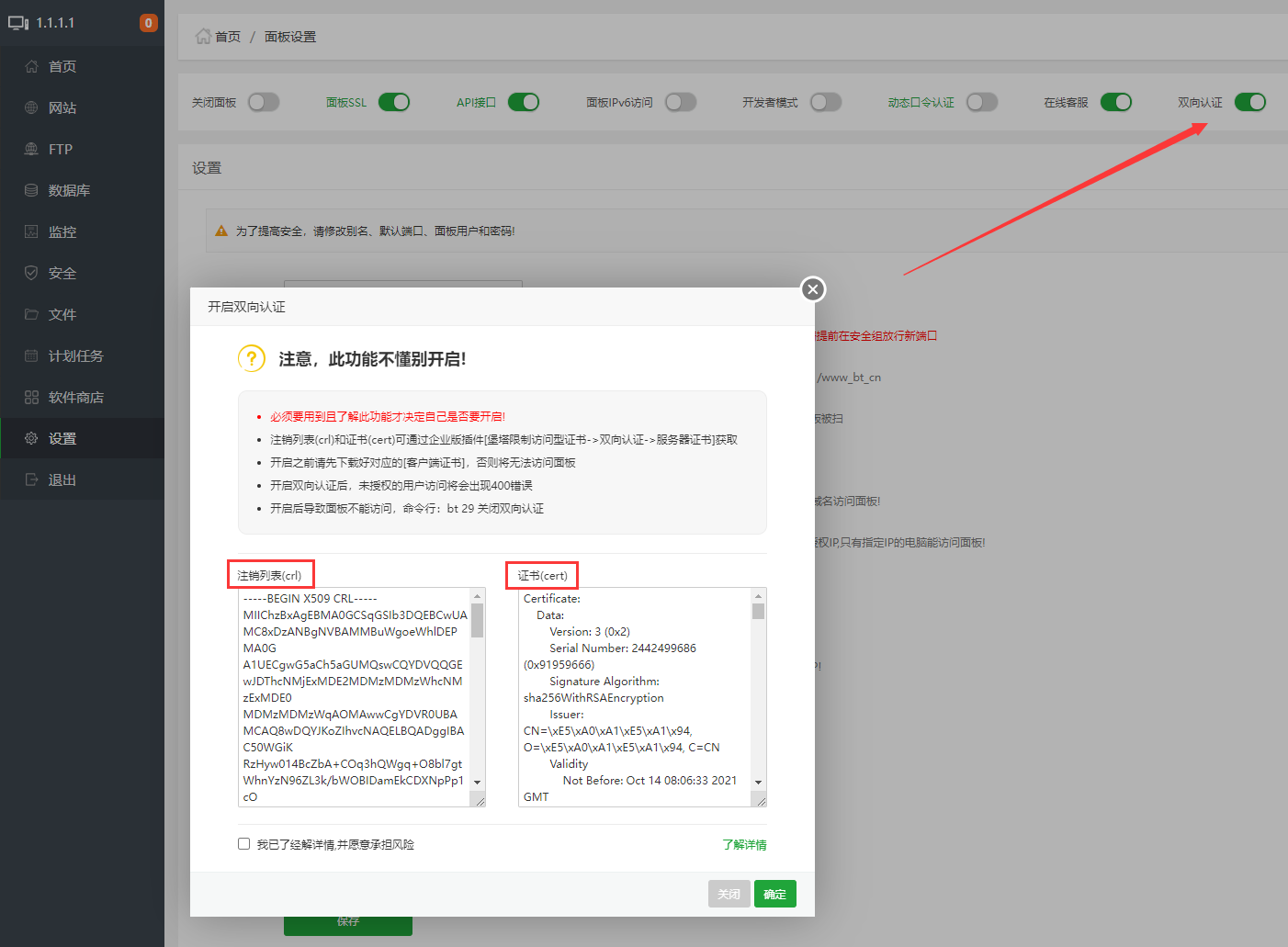The height and width of the screenshot is (947, 1288).
Task: Click the gray 关闭 button in the dialog
Action: point(729,894)
